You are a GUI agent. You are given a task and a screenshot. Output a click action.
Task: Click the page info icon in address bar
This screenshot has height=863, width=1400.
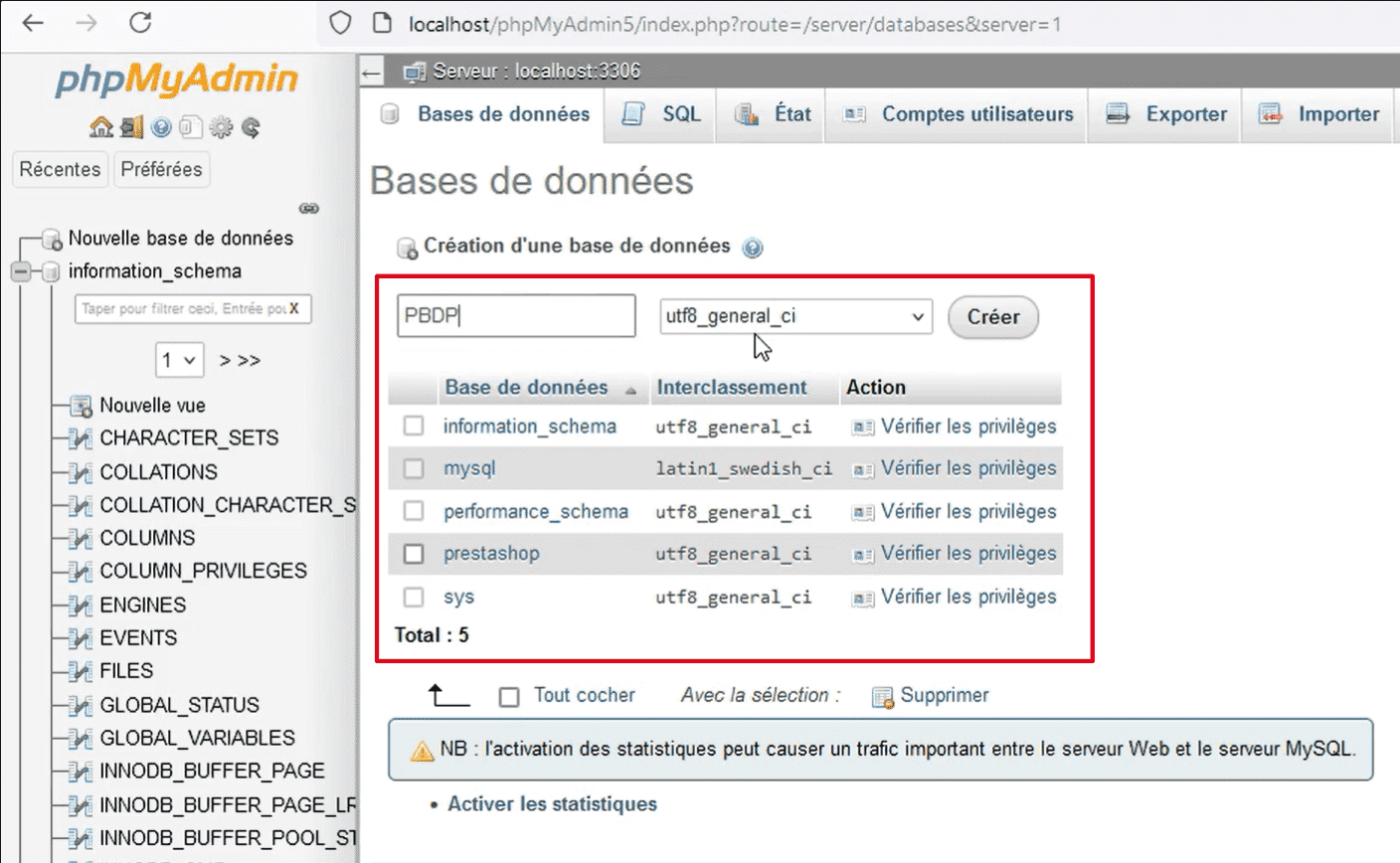coord(382,23)
